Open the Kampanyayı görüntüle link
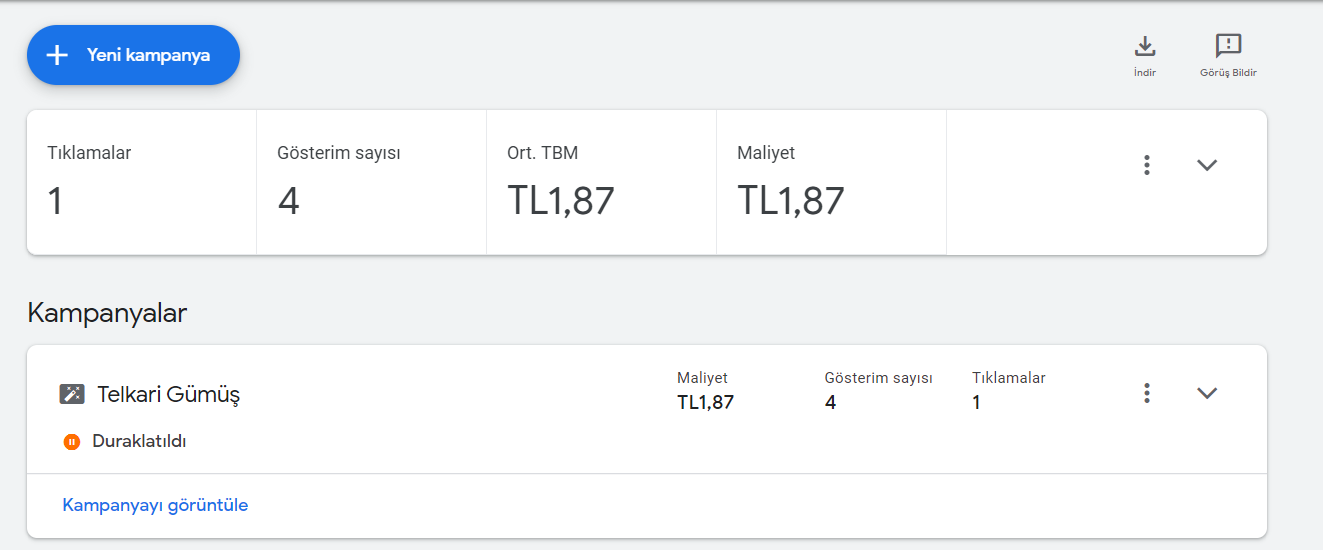Image resolution: width=1323 pixels, height=550 pixels. click(x=155, y=505)
